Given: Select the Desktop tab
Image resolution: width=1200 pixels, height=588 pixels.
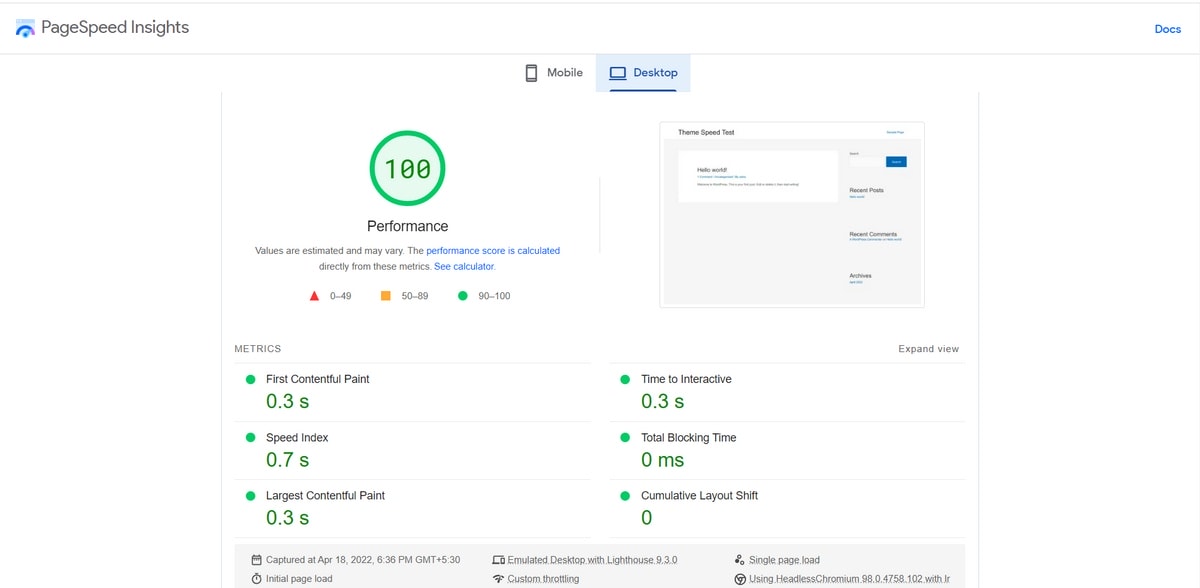Looking at the screenshot, I should (x=643, y=72).
